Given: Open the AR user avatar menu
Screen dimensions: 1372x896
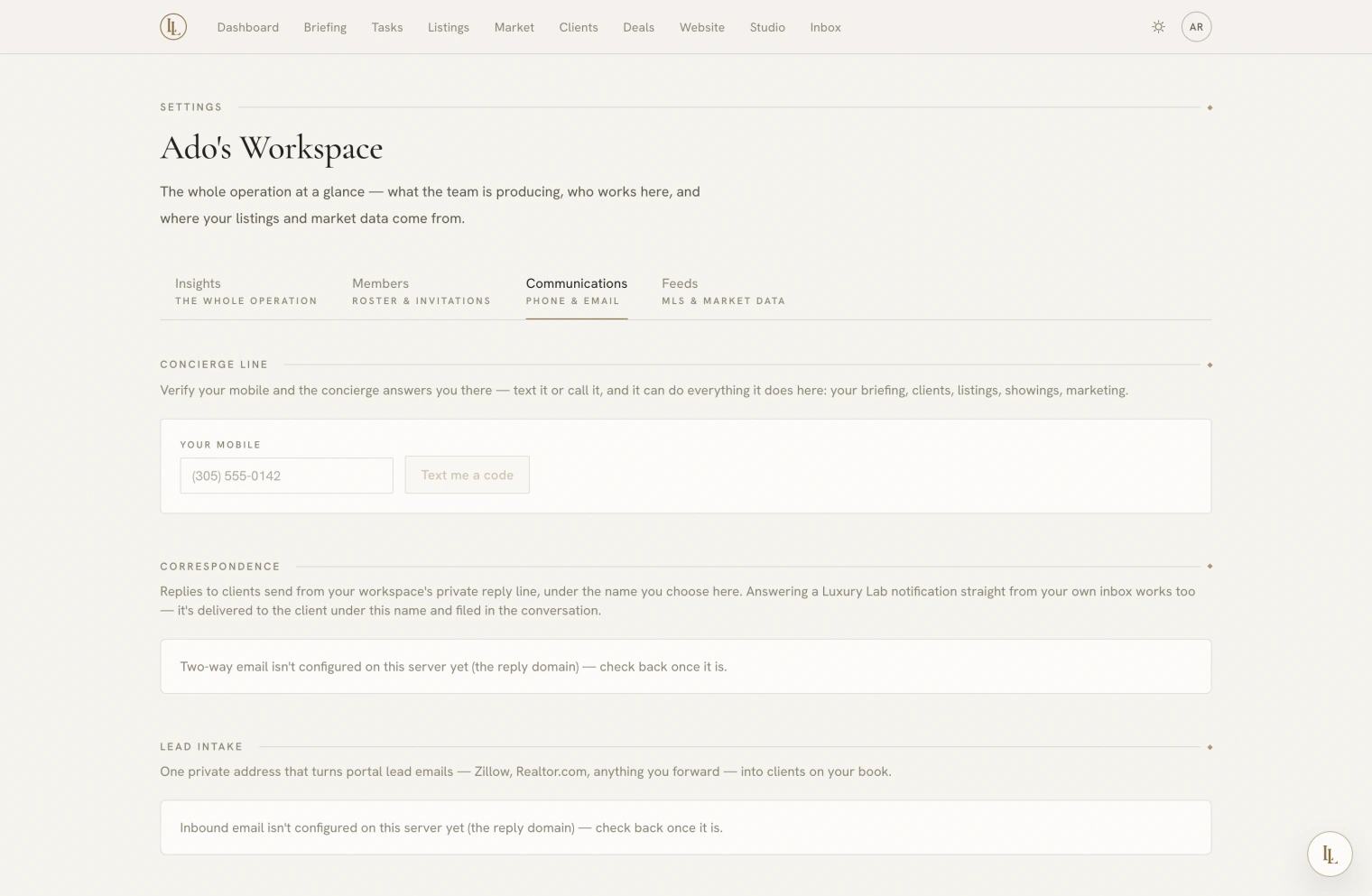Looking at the screenshot, I should click(x=1196, y=27).
